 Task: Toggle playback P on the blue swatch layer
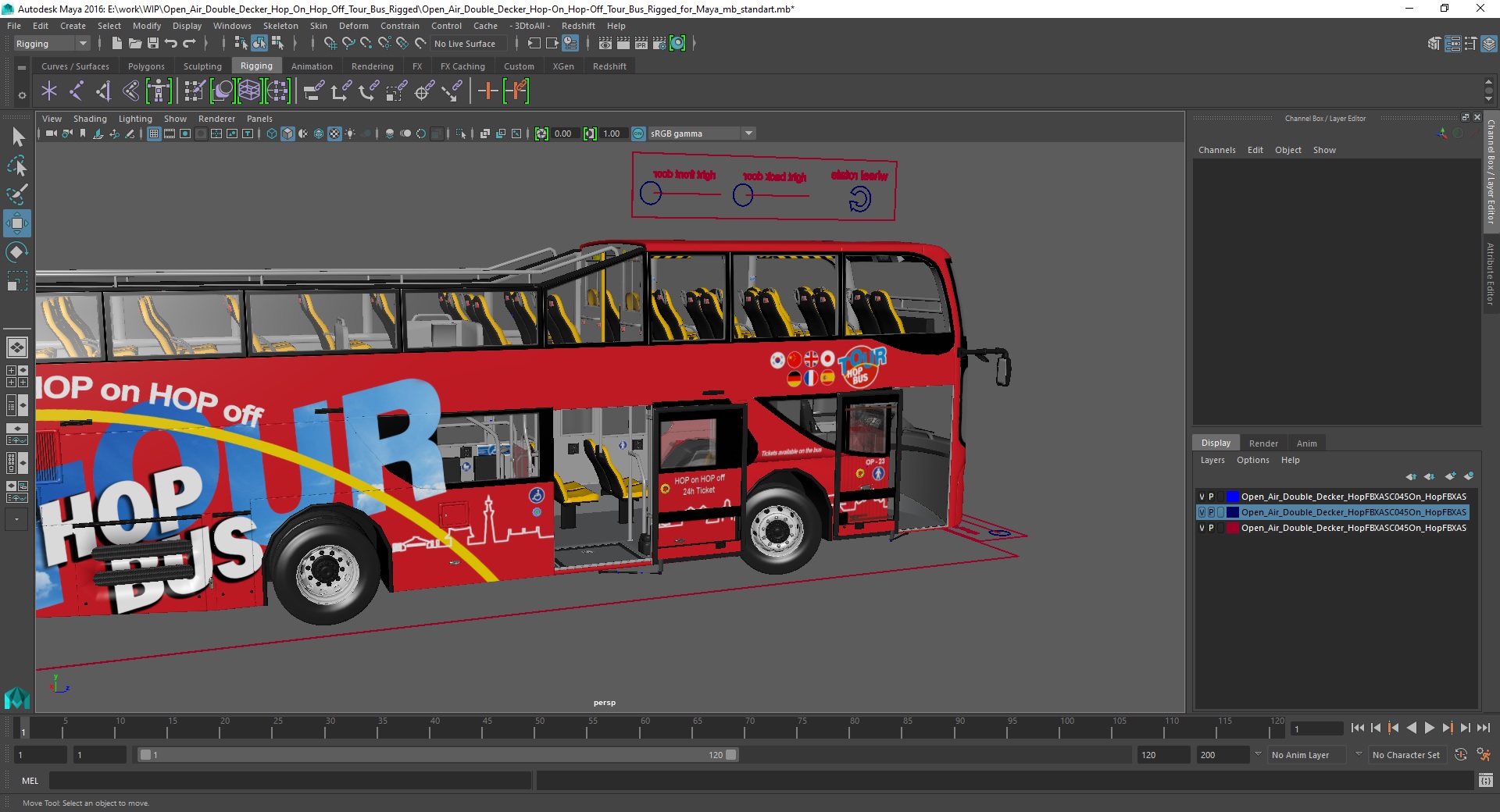pyautogui.click(x=1211, y=497)
